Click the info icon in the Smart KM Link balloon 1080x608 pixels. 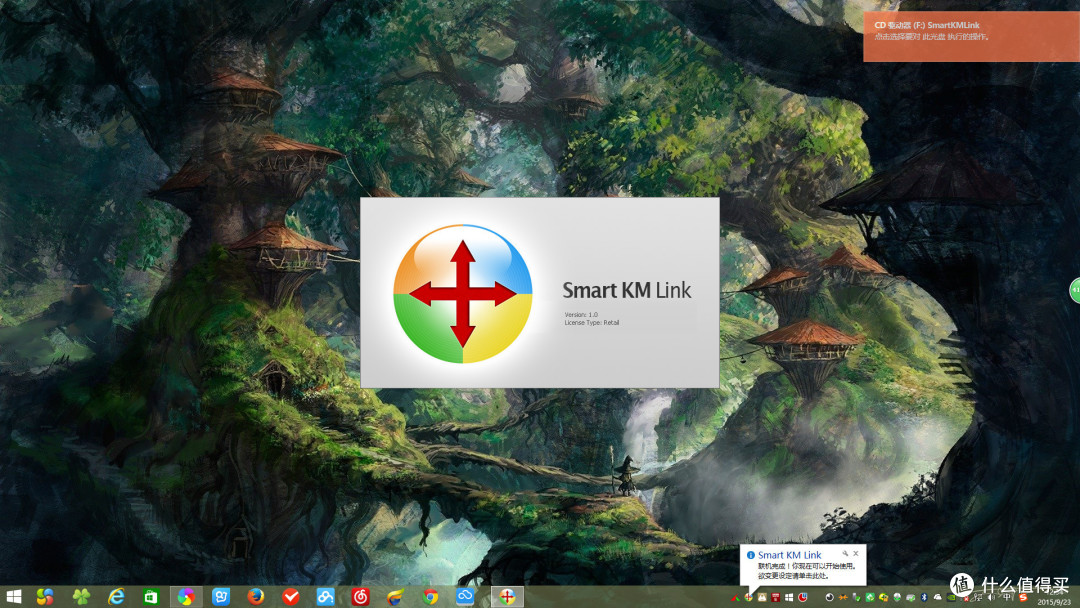tap(752, 554)
